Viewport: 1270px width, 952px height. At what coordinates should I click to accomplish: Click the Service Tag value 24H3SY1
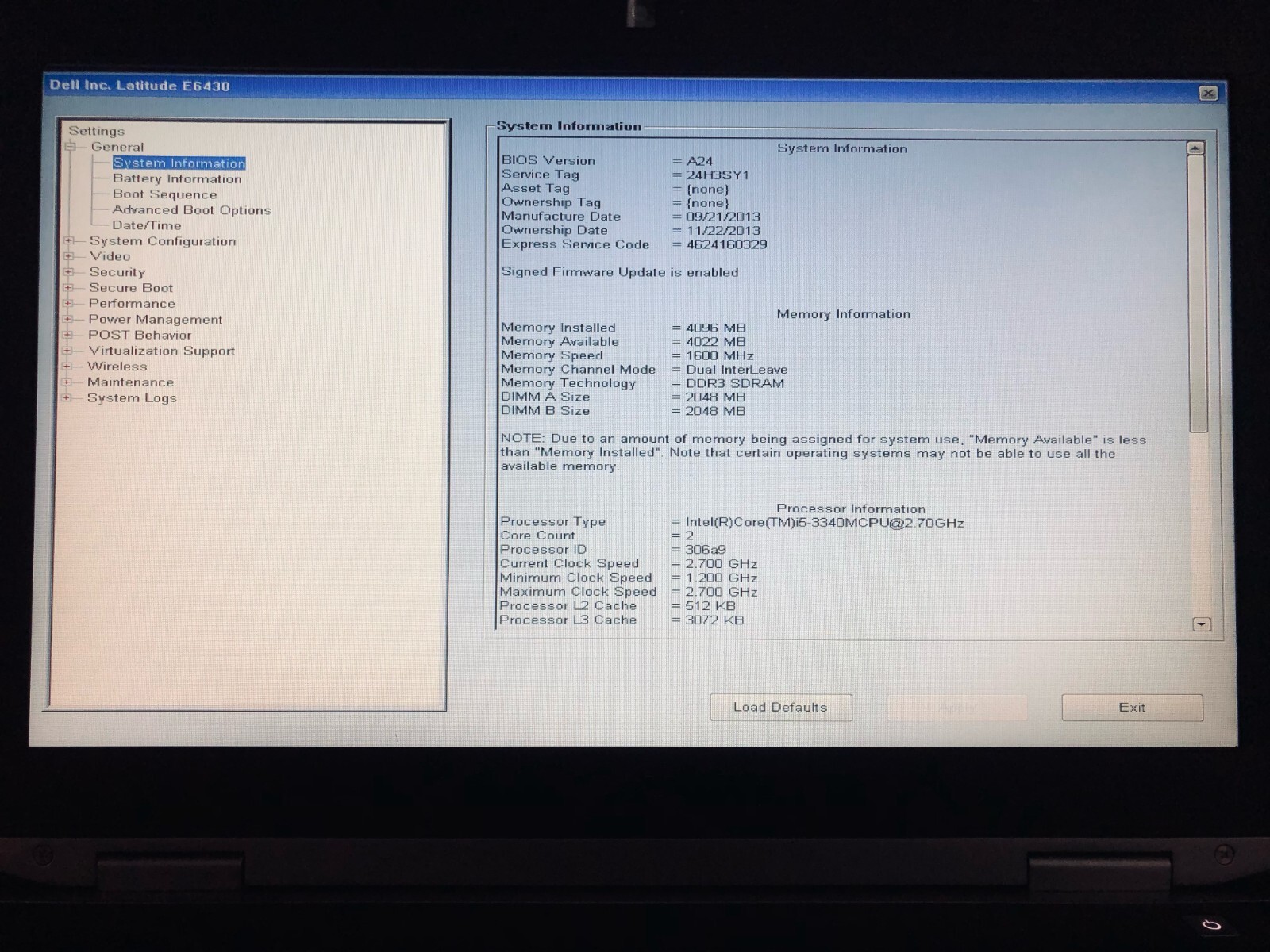tap(718, 175)
